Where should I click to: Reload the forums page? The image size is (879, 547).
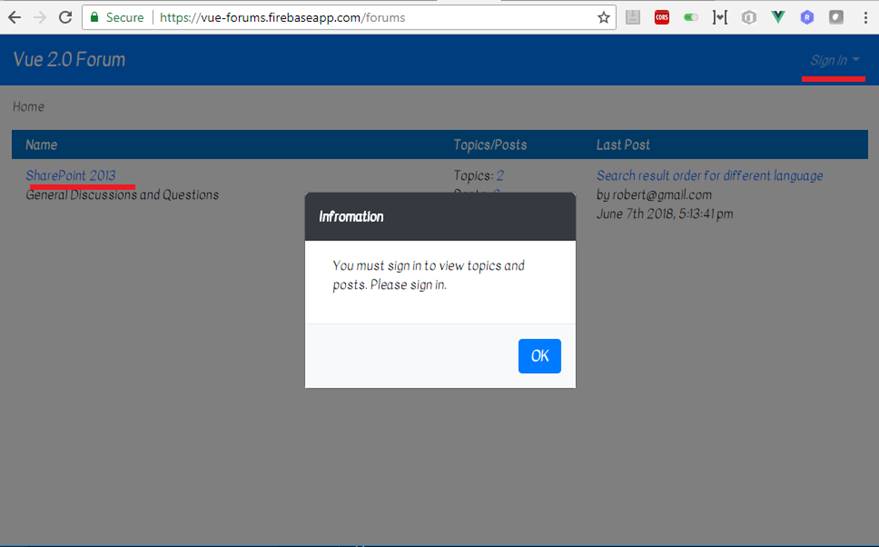click(x=65, y=17)
